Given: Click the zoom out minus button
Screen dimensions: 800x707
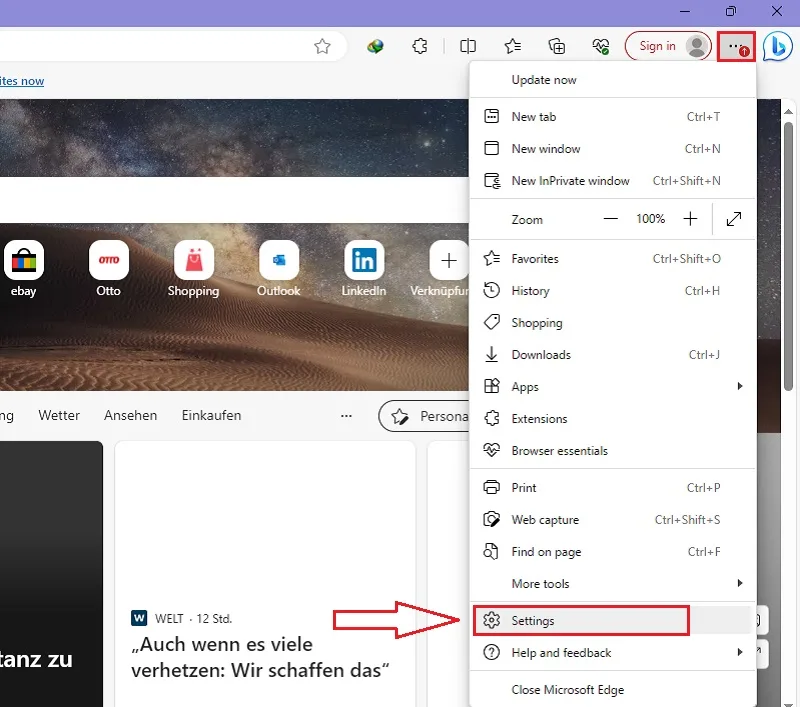Looking at the screenshot, I should point(610,219).
